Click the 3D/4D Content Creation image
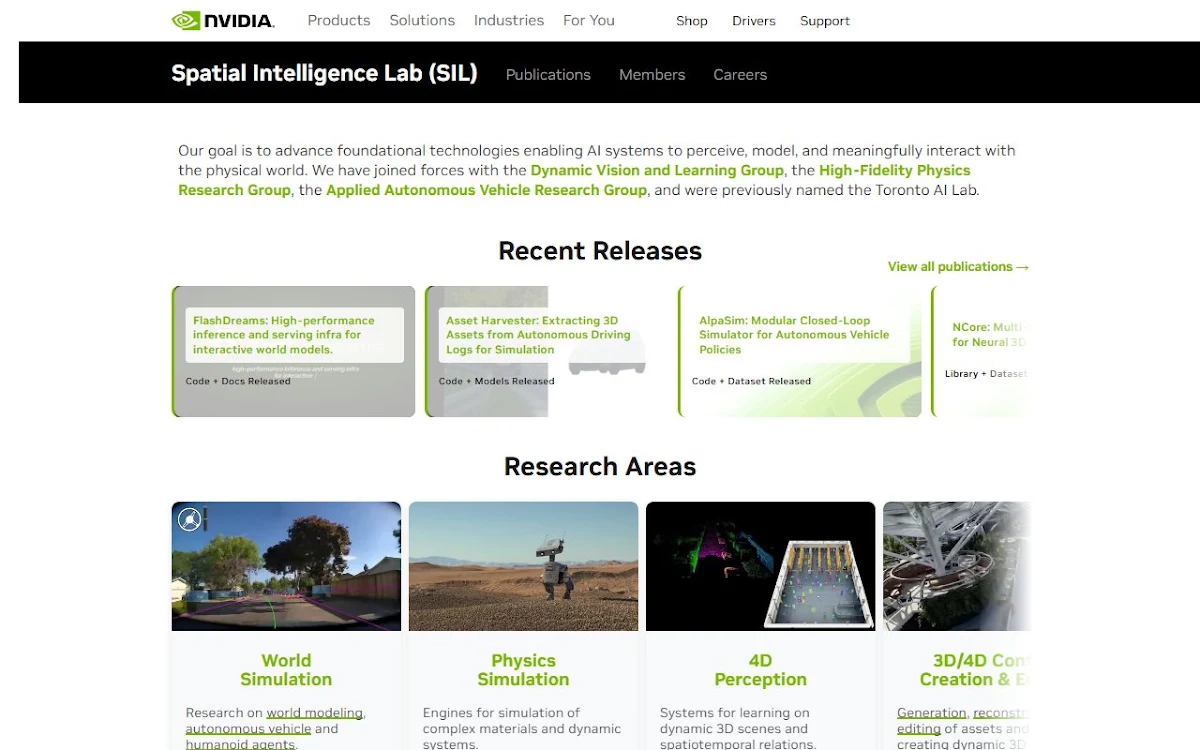Viewport: 1200px width, 750px height. [957, 566]
